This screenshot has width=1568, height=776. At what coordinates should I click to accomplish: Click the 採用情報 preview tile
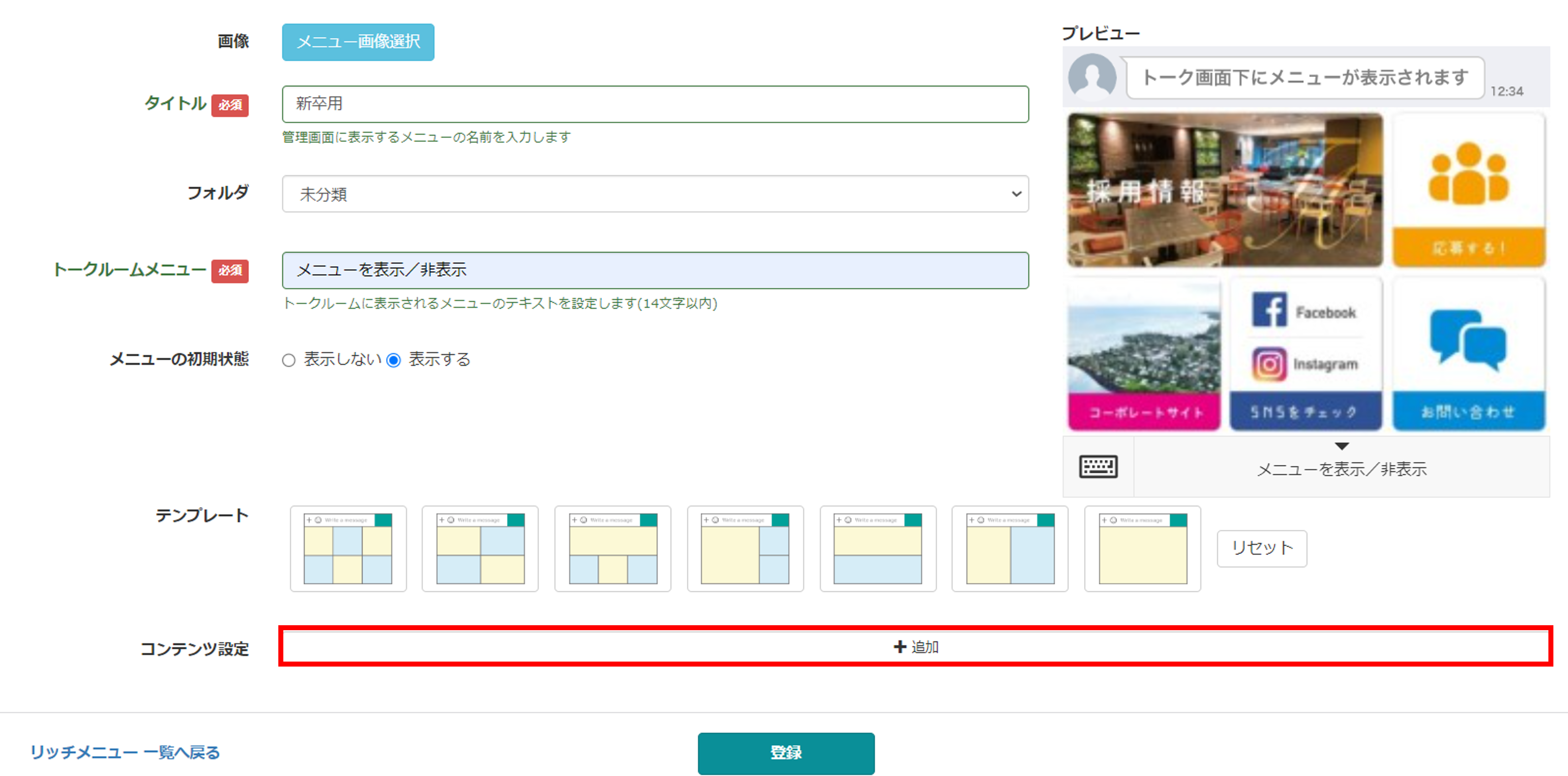pos(1225,190)
